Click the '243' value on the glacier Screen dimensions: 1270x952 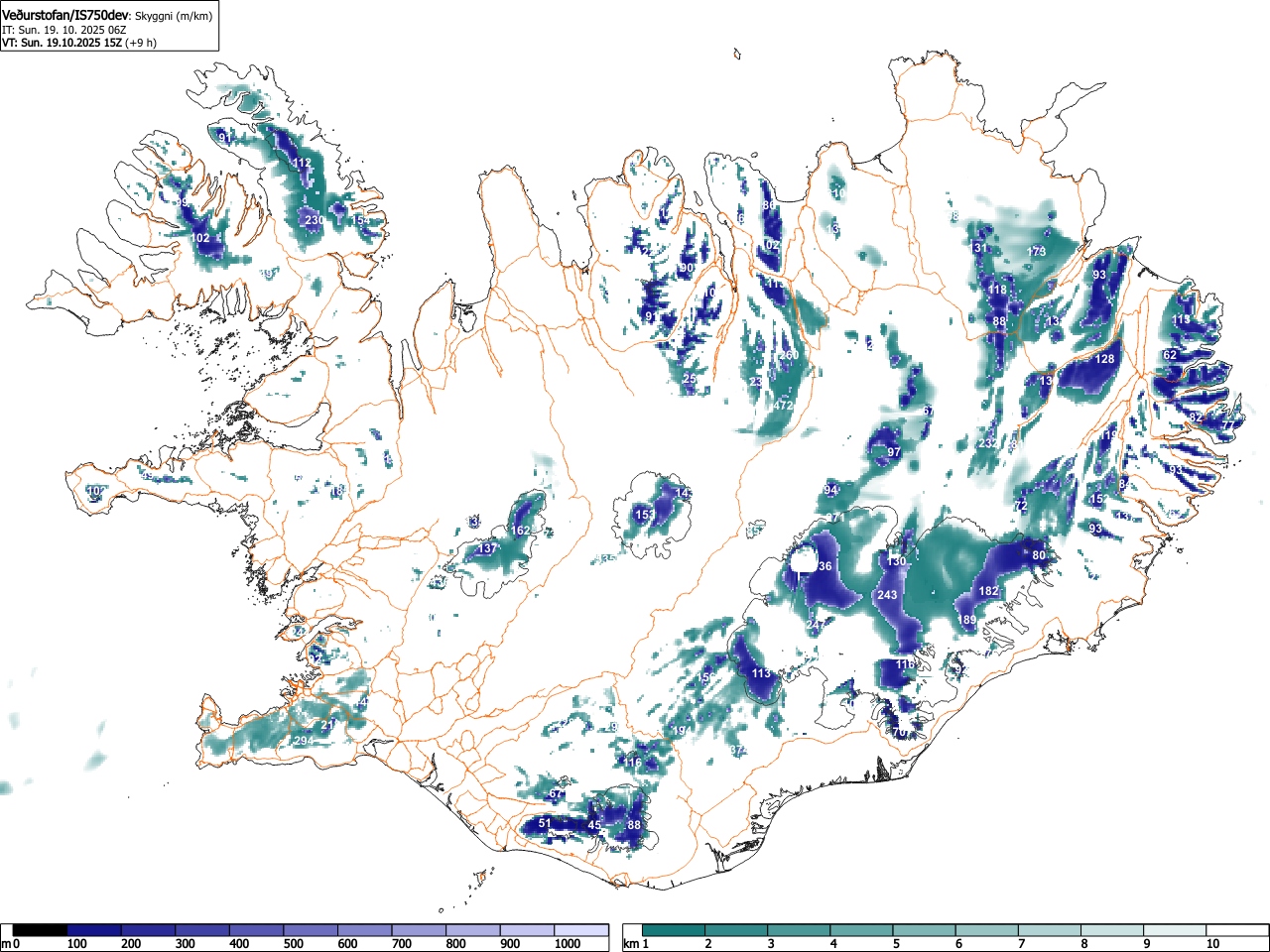click(887, 595)
